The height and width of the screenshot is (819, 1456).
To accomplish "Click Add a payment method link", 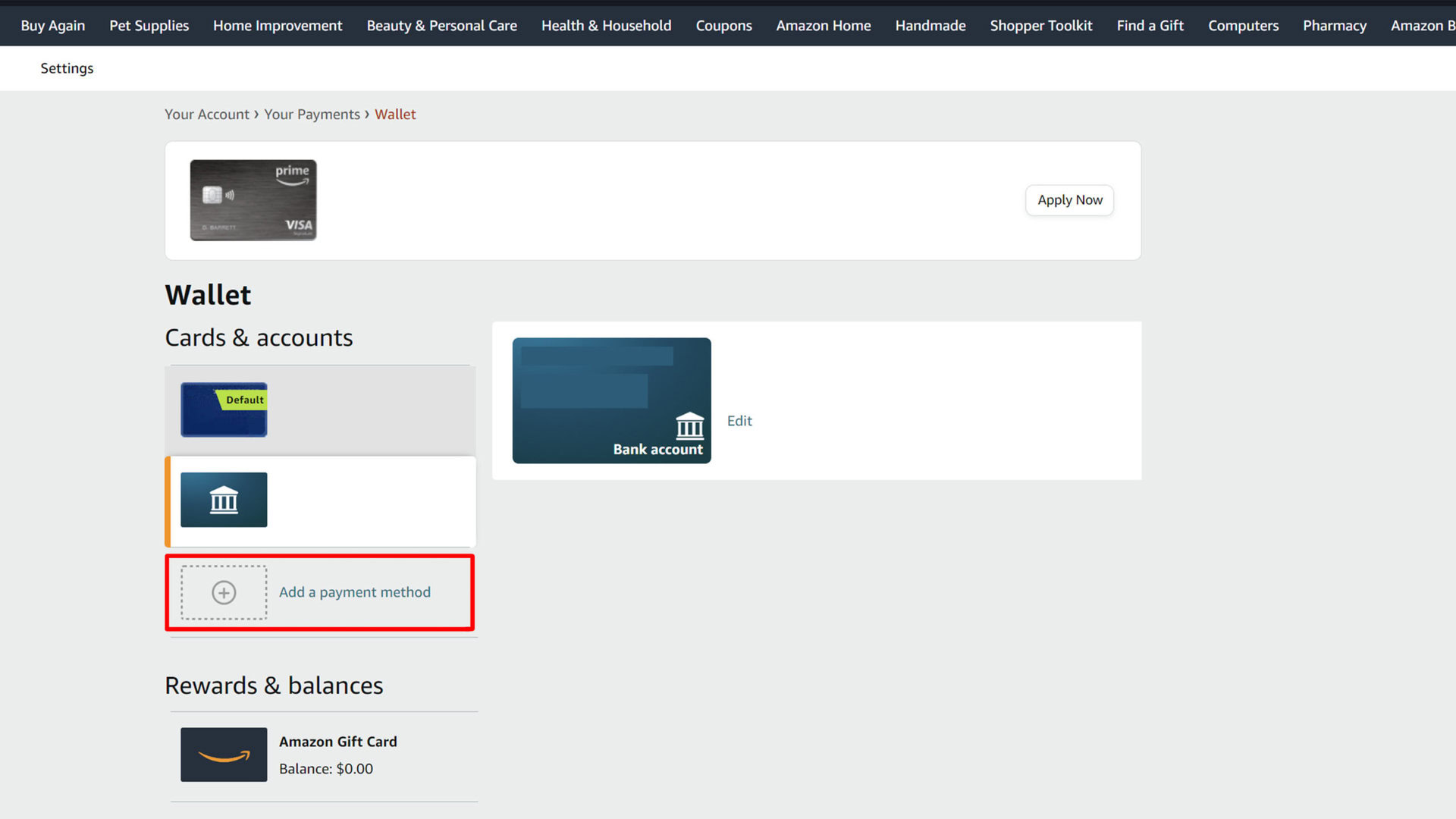I will (354, 592).
